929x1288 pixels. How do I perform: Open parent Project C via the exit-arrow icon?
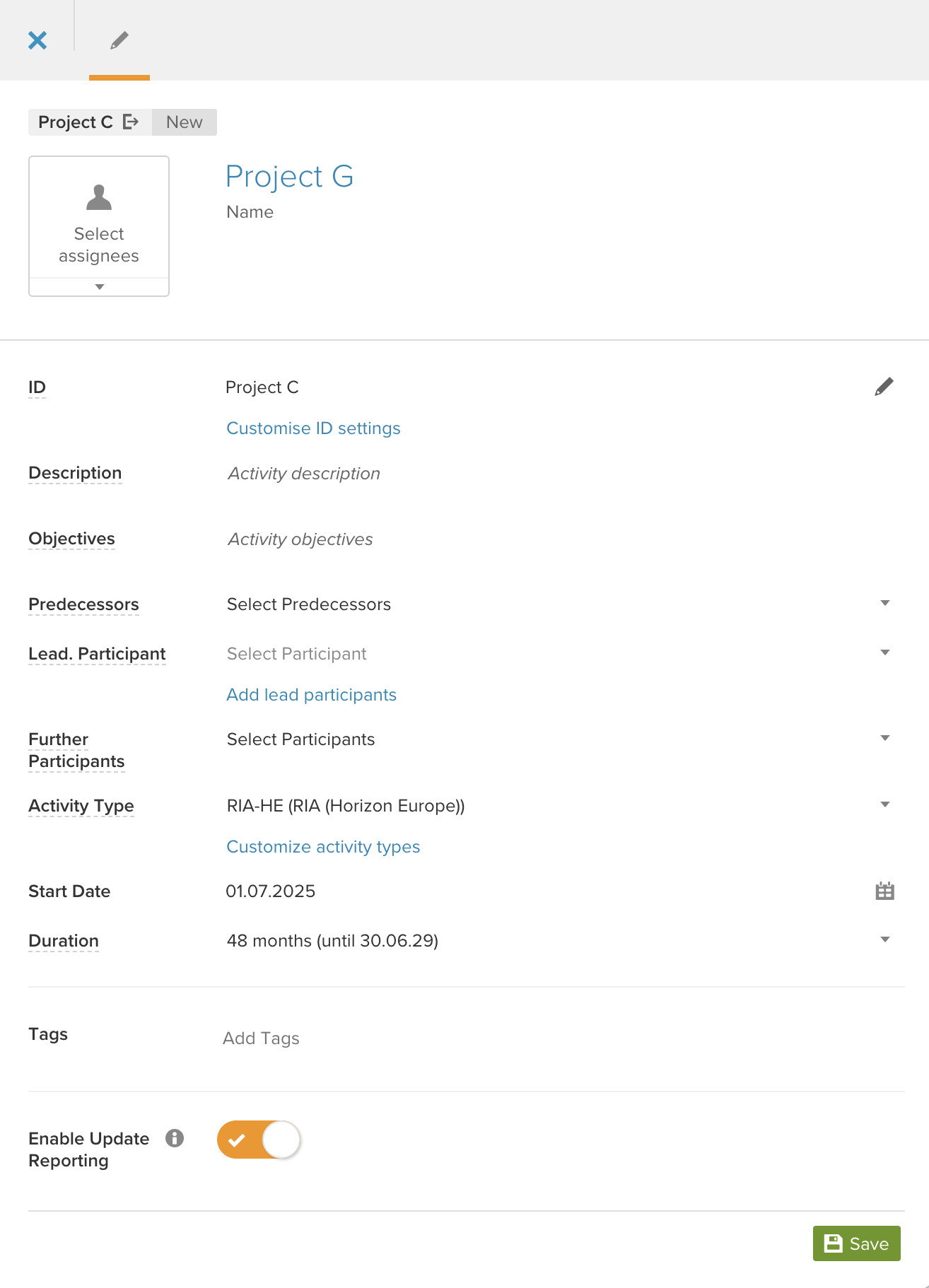(131, 122)
